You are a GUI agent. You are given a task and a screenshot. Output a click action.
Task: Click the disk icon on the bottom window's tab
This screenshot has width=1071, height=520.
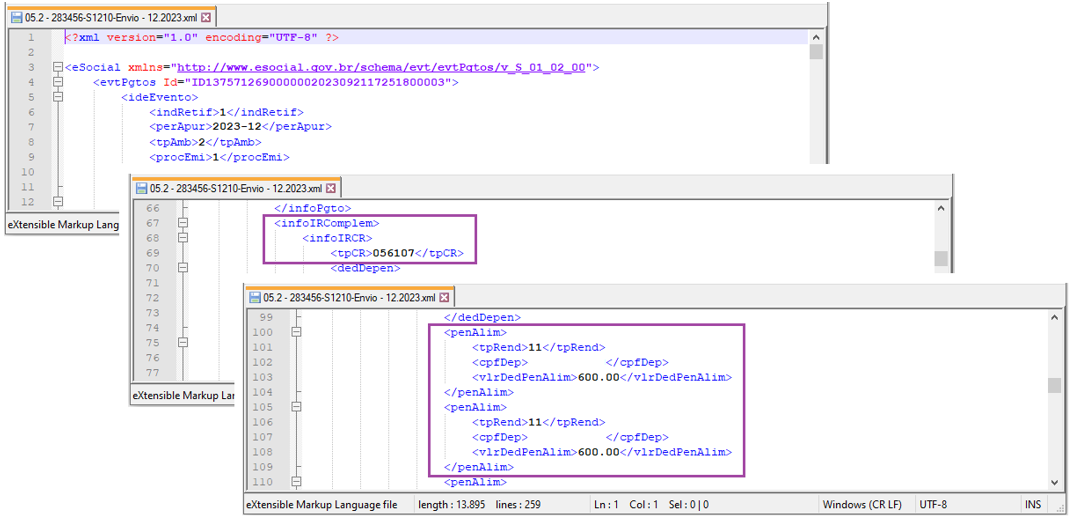pyautogui.click(x=257, y=298)
